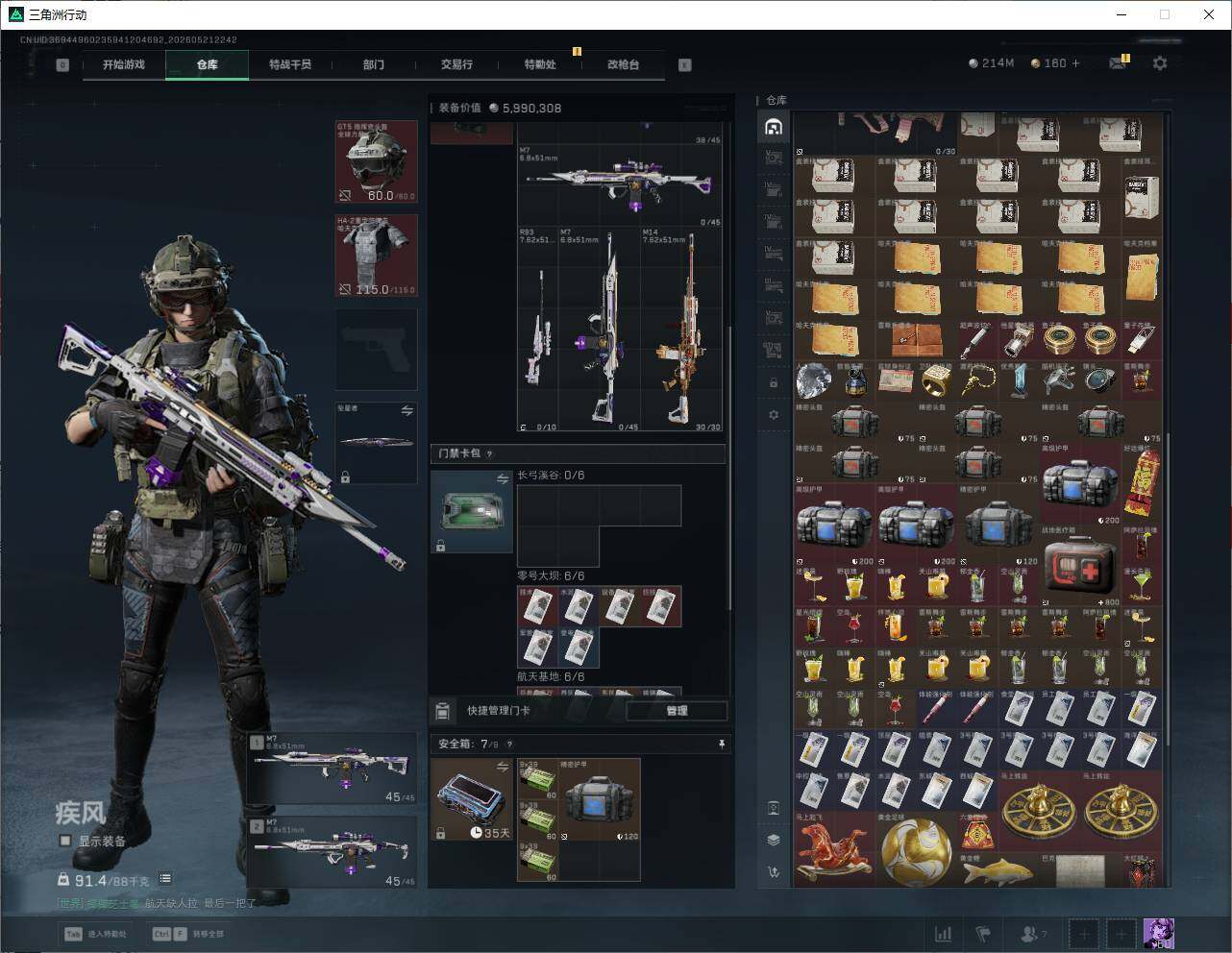The image size is (1232, 953).
Task: Select the 战地医疗箱 medical kit item
Action: tap(1080, 565)
